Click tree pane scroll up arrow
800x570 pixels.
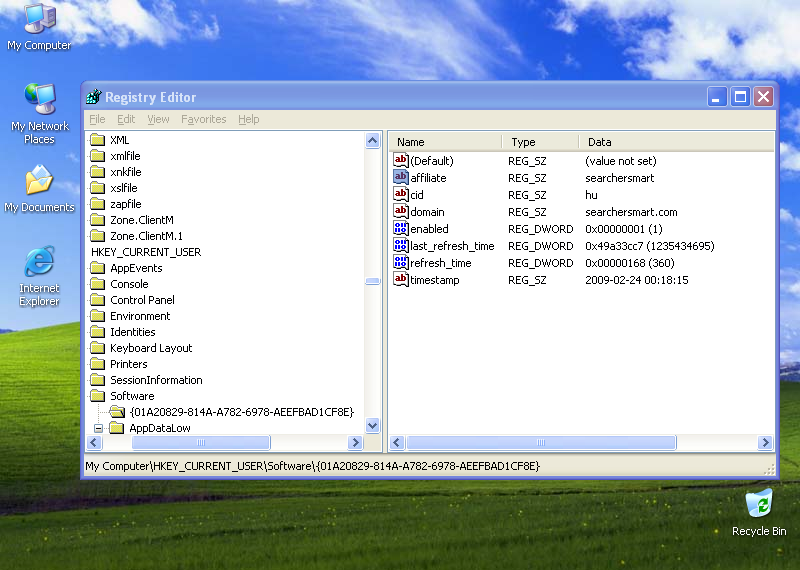[x=373, y=140]
